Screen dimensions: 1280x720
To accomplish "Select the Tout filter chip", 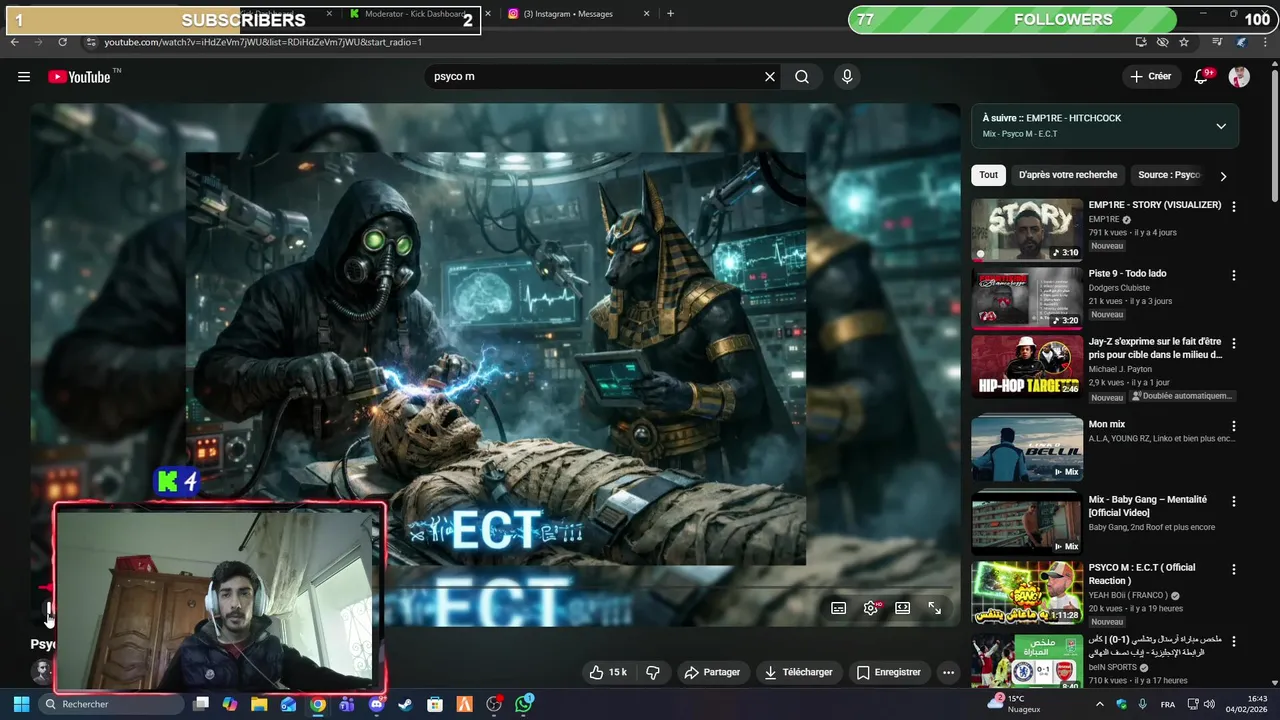I will coord(988,175).
